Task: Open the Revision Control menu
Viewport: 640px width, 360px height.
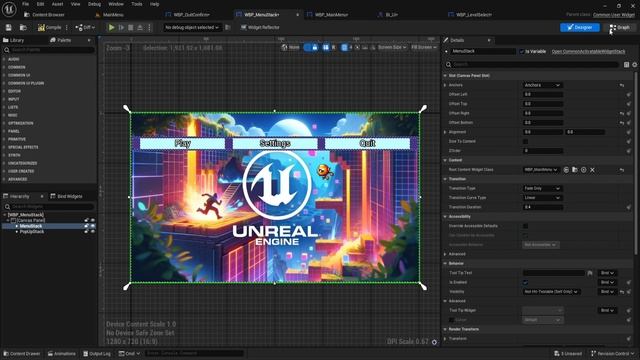Action: pos(613,353)
